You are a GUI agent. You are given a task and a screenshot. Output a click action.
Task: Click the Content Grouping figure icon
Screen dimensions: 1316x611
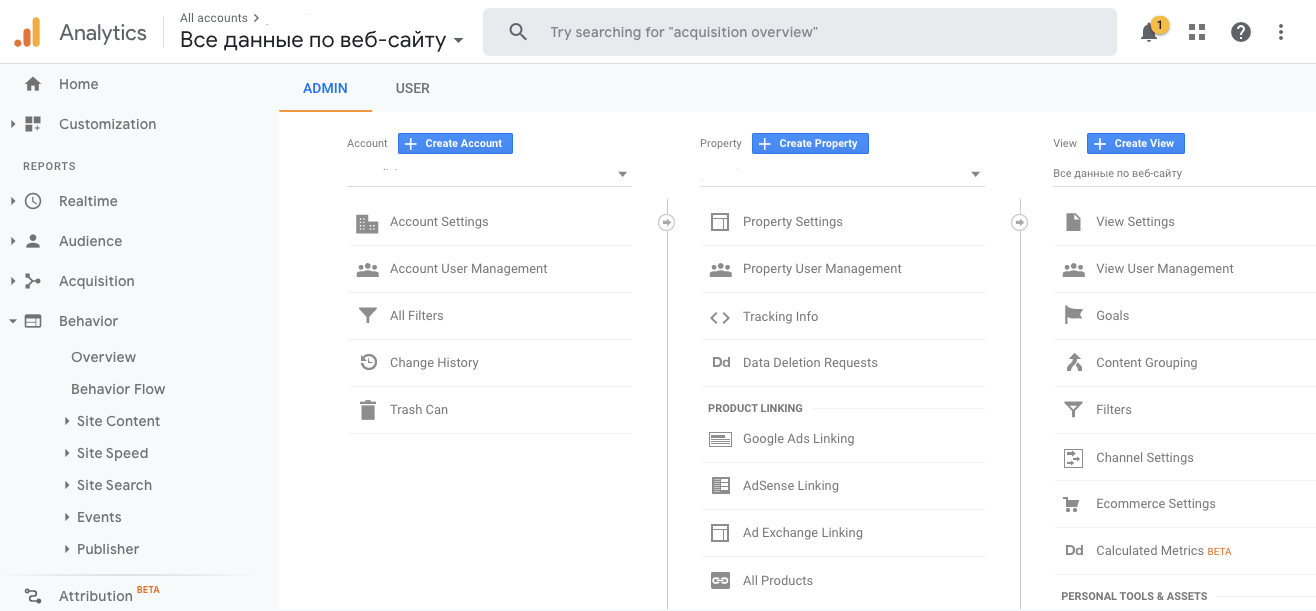[x=1074, y=363]
